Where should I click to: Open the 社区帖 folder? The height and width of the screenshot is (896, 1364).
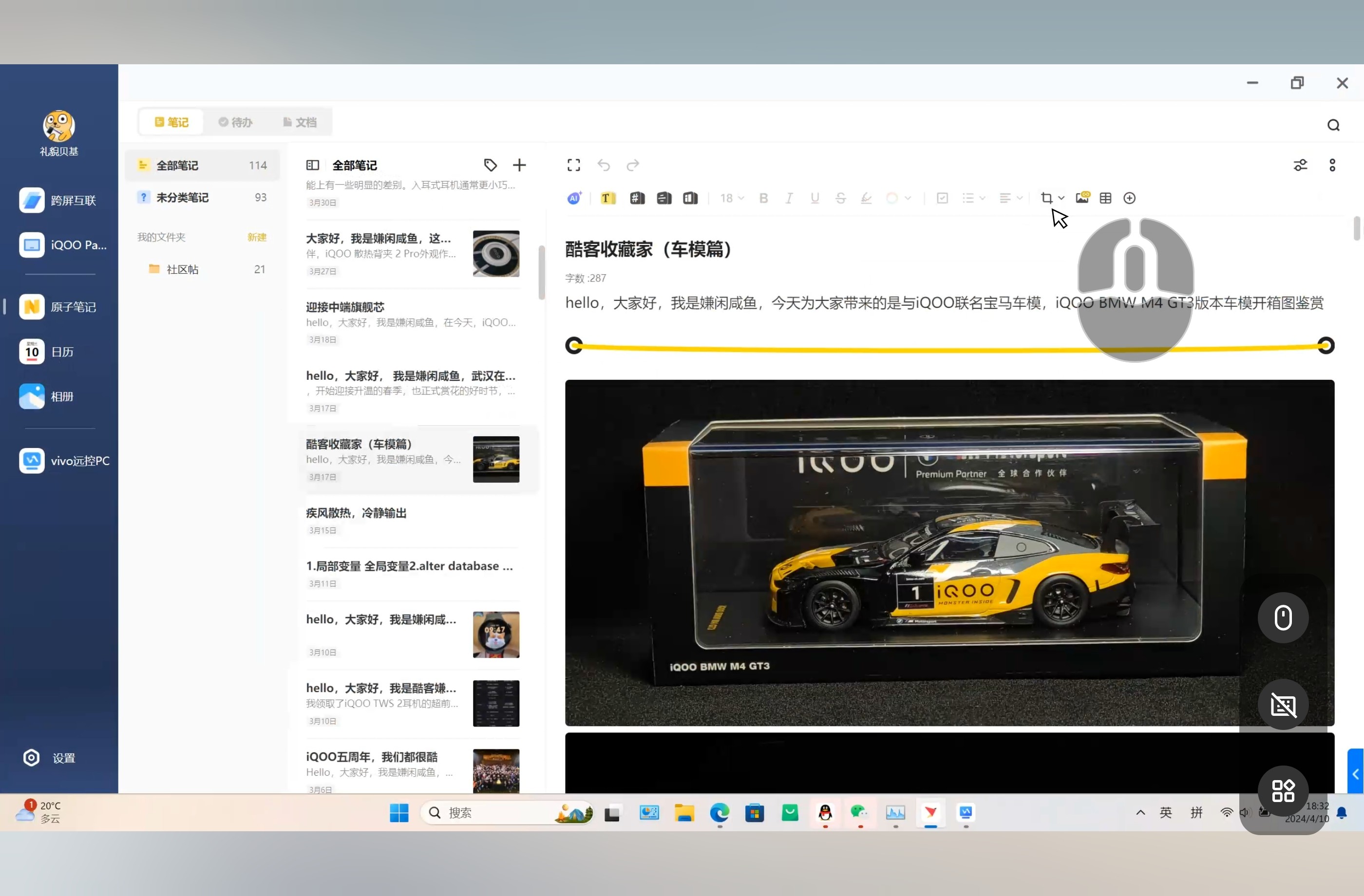[x=202, y=269]
